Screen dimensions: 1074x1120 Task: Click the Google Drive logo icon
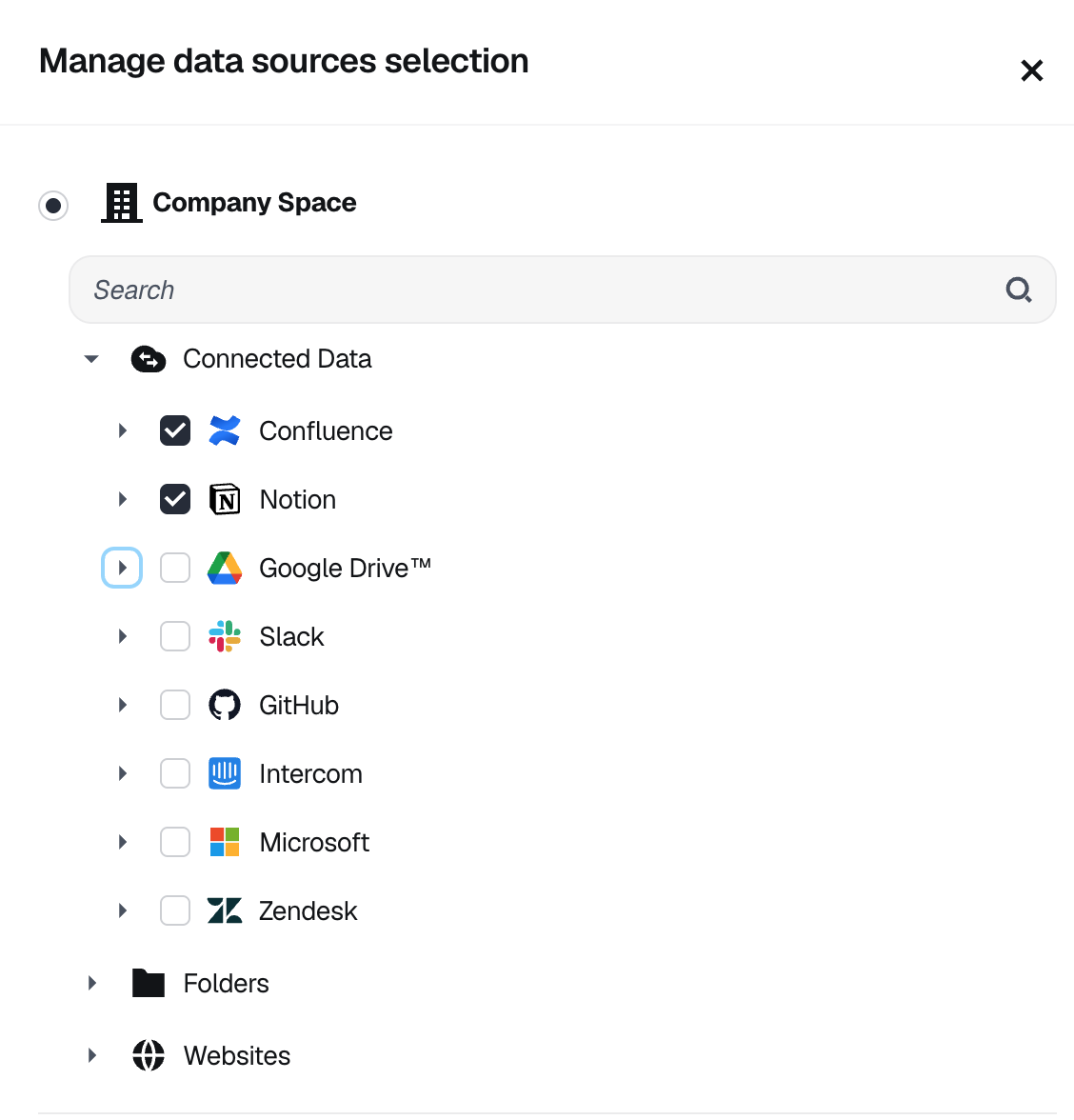tap(225, 568)
